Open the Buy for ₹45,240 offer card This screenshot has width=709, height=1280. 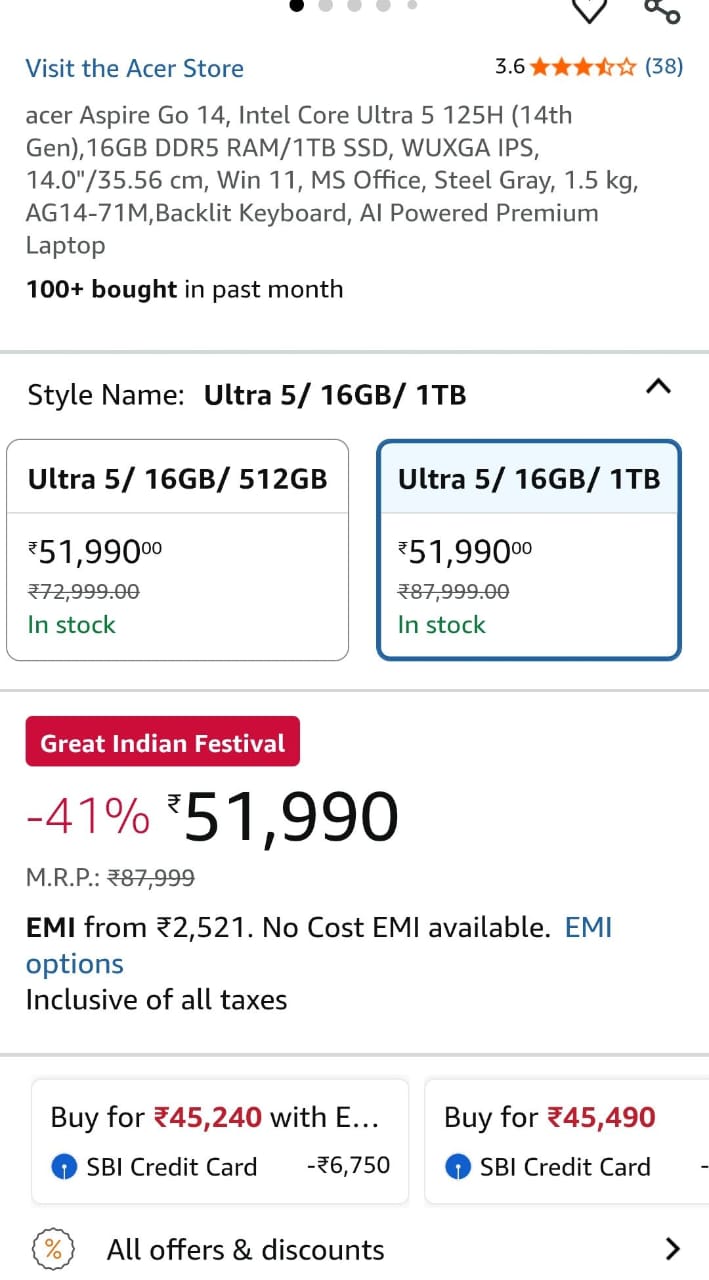tap(220, 1140)
